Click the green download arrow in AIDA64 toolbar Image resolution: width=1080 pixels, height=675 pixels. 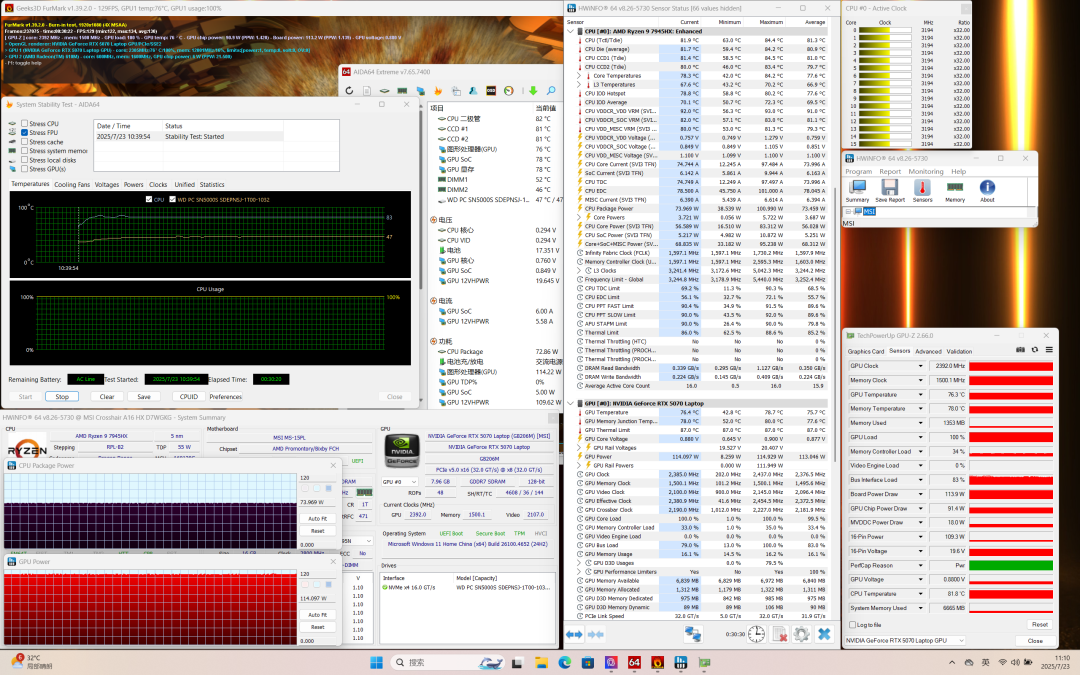533,90
